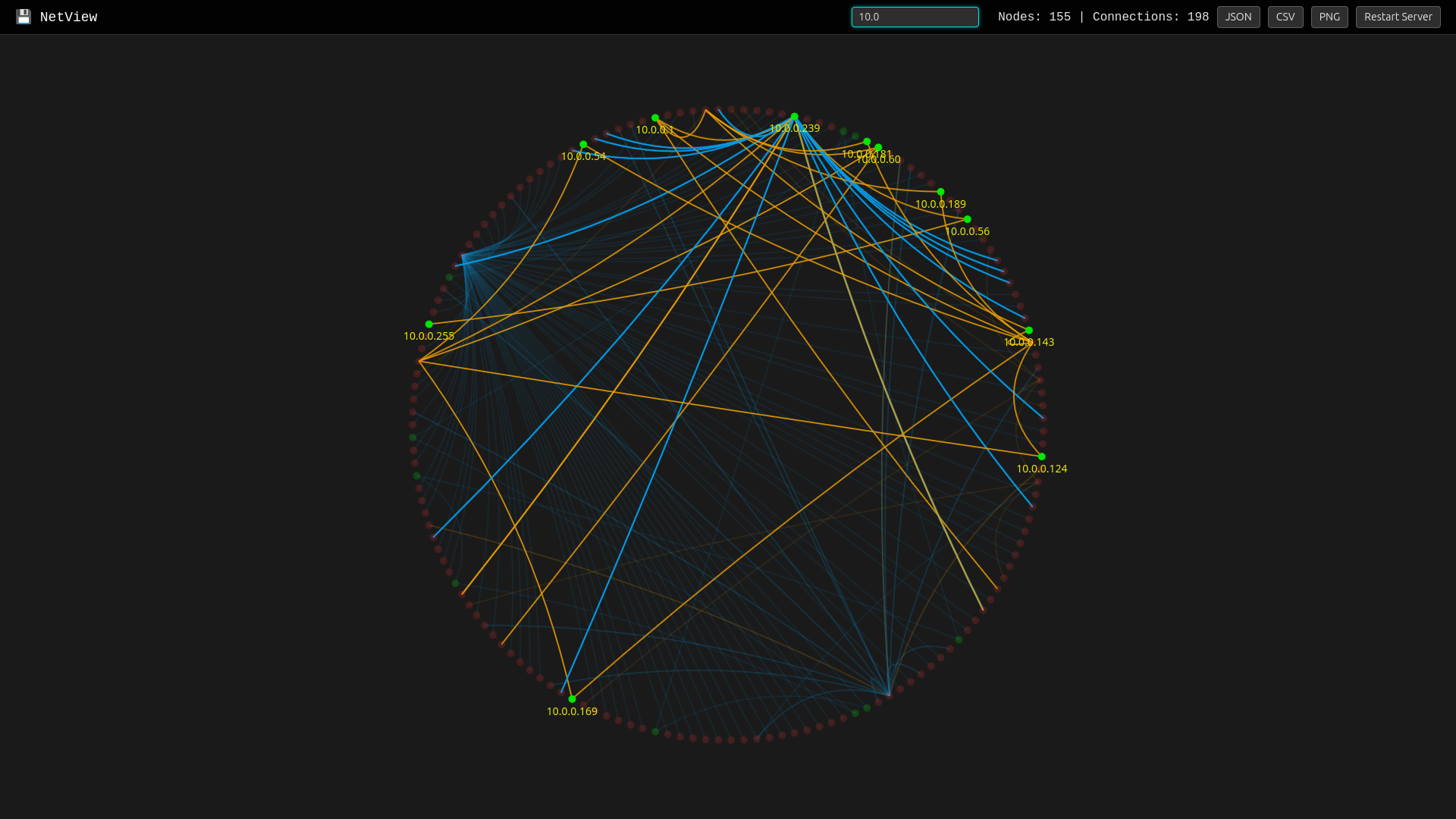Screen dimensions: 1456x819
Task: Select the green node 10.0.0.54
Action: tap(582, 144)
